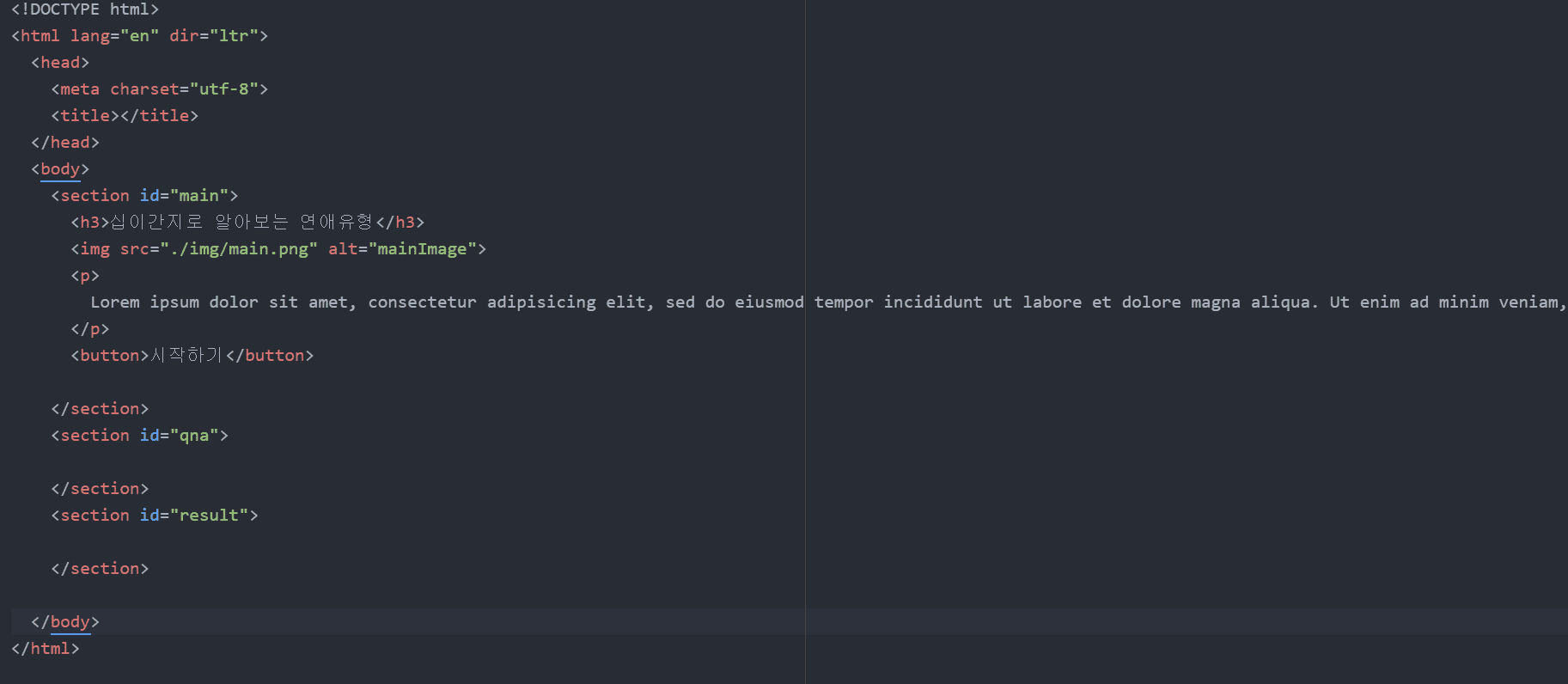This screenshot has width=1568, height=684.
Task: Place cursor on lang="en" attribute value
Action: tap(138, 36)
